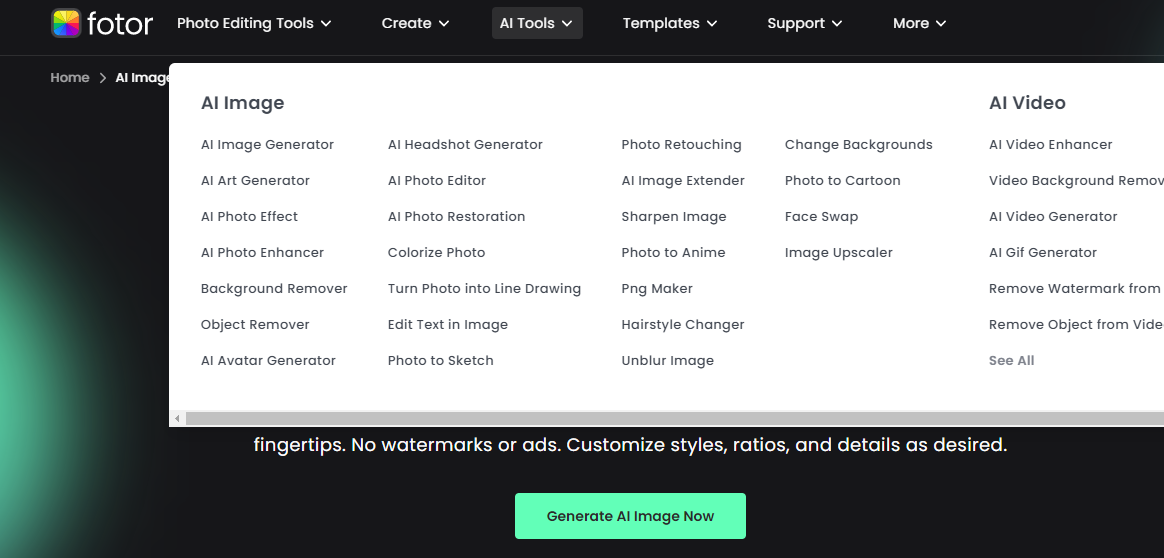Open Photo to Anime
Image resolution: width=1164 pixels, height=558 pixels.
673,252
